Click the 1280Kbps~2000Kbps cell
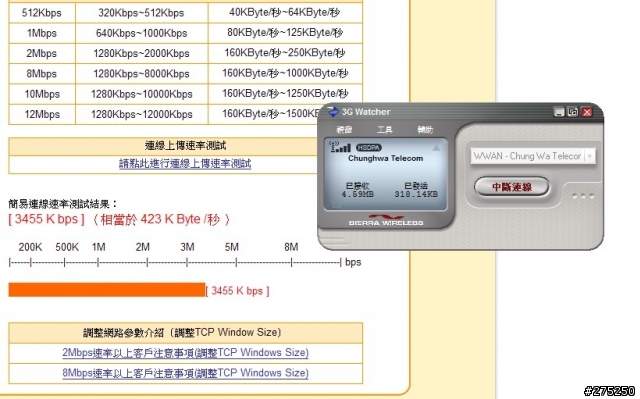This screenshot has width=640, height=399. click(x=141, y=53)
